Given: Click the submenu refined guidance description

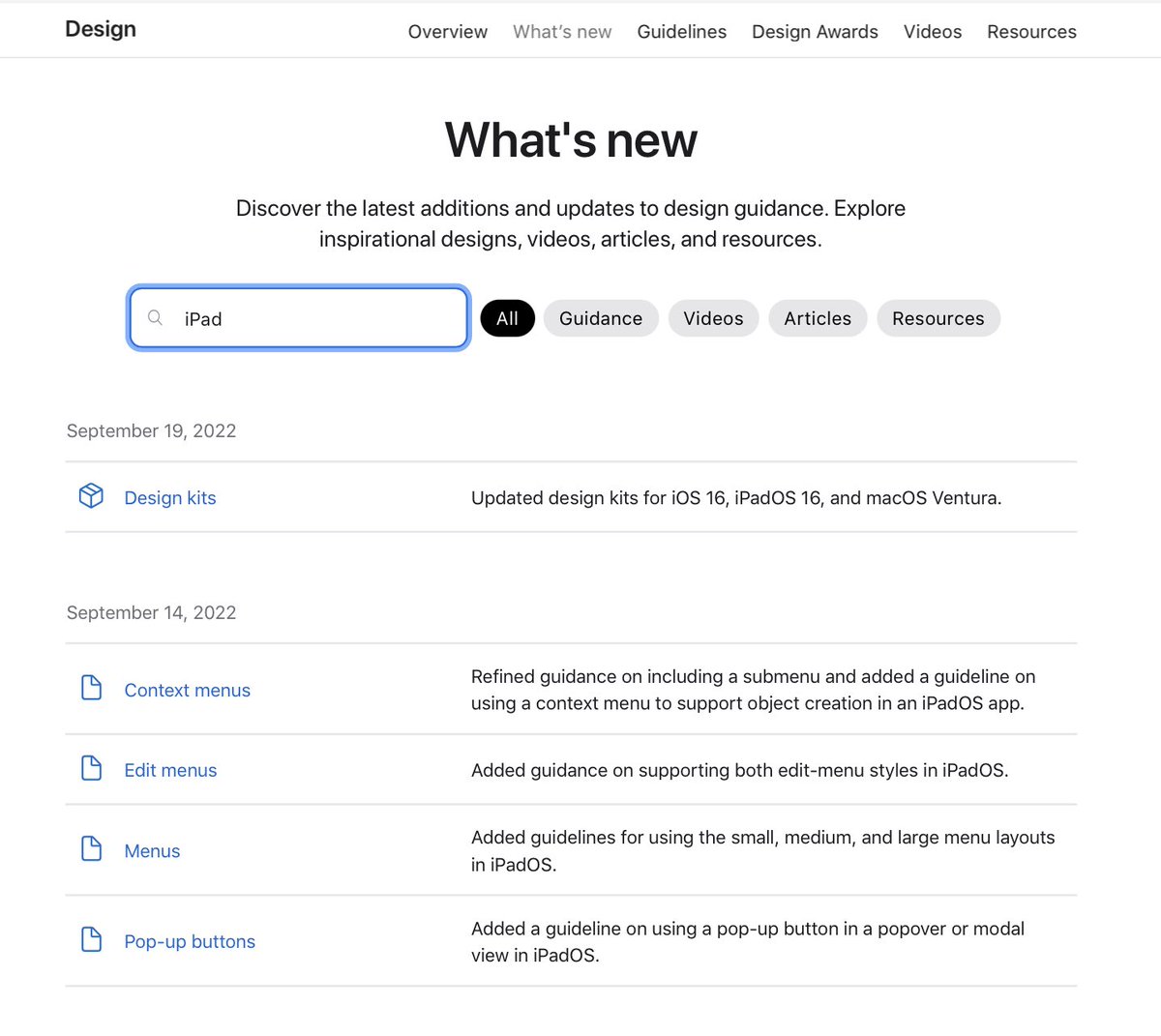Looking at the screenshot, I should 754,690.
